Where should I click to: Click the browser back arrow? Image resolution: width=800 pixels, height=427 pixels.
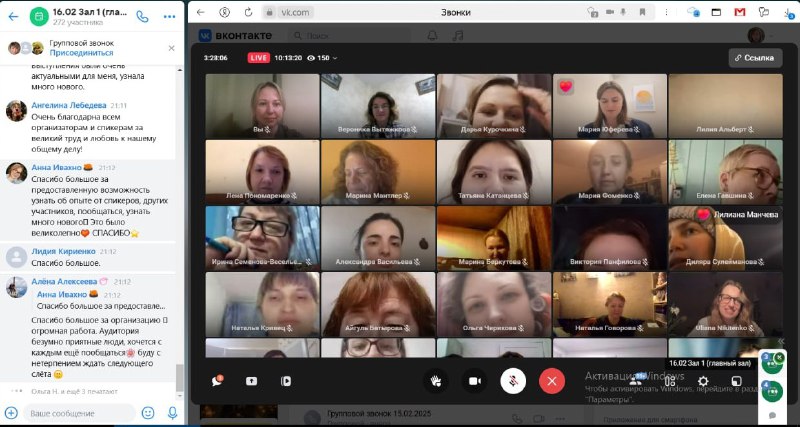[x=201, y=12]
